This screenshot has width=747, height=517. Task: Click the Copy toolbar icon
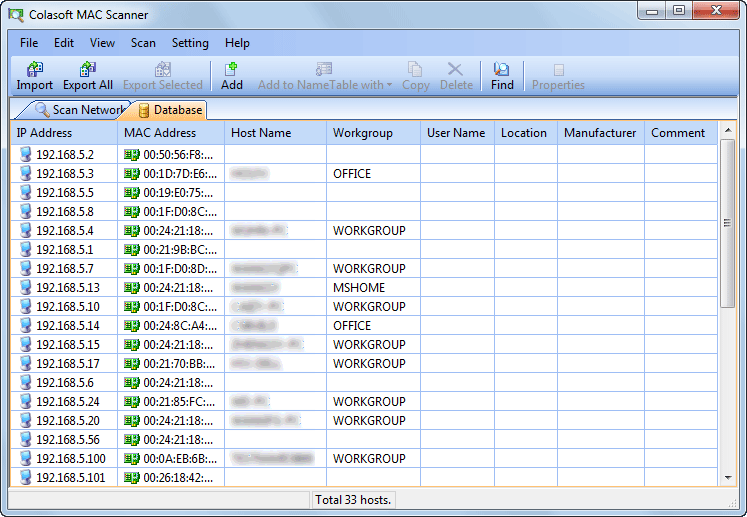pos(415,70)
